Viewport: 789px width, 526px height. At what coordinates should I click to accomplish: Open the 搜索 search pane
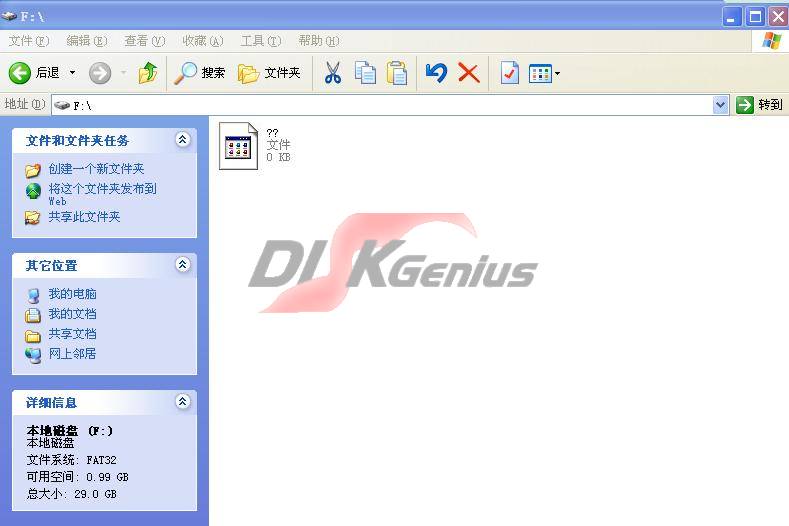(x=200, y=73)
